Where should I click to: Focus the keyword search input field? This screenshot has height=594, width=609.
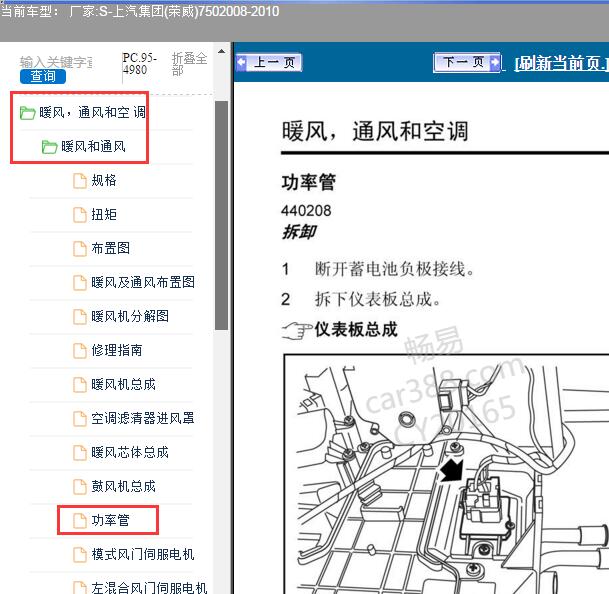pos(56,62)
